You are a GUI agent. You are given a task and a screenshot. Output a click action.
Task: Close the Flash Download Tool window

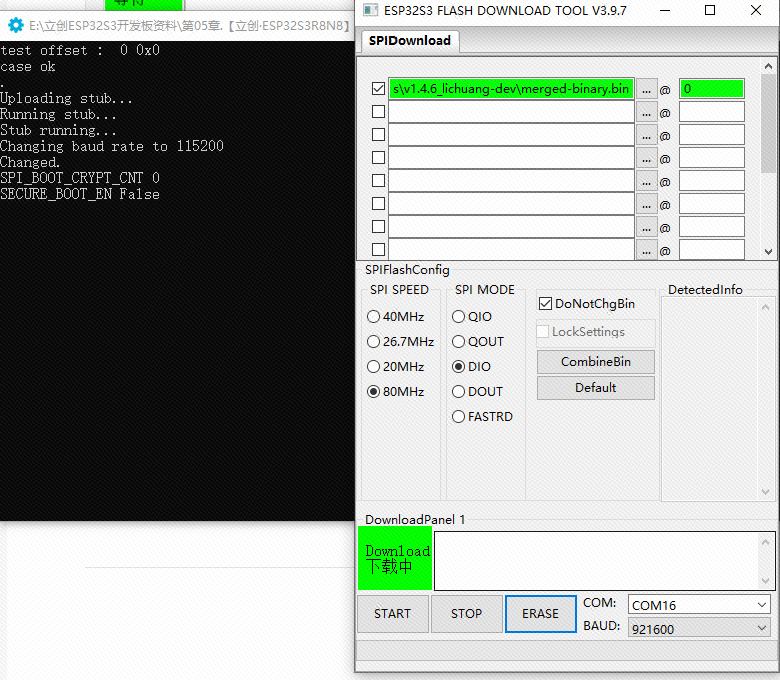pyautogui.click(x=756, y=10)
